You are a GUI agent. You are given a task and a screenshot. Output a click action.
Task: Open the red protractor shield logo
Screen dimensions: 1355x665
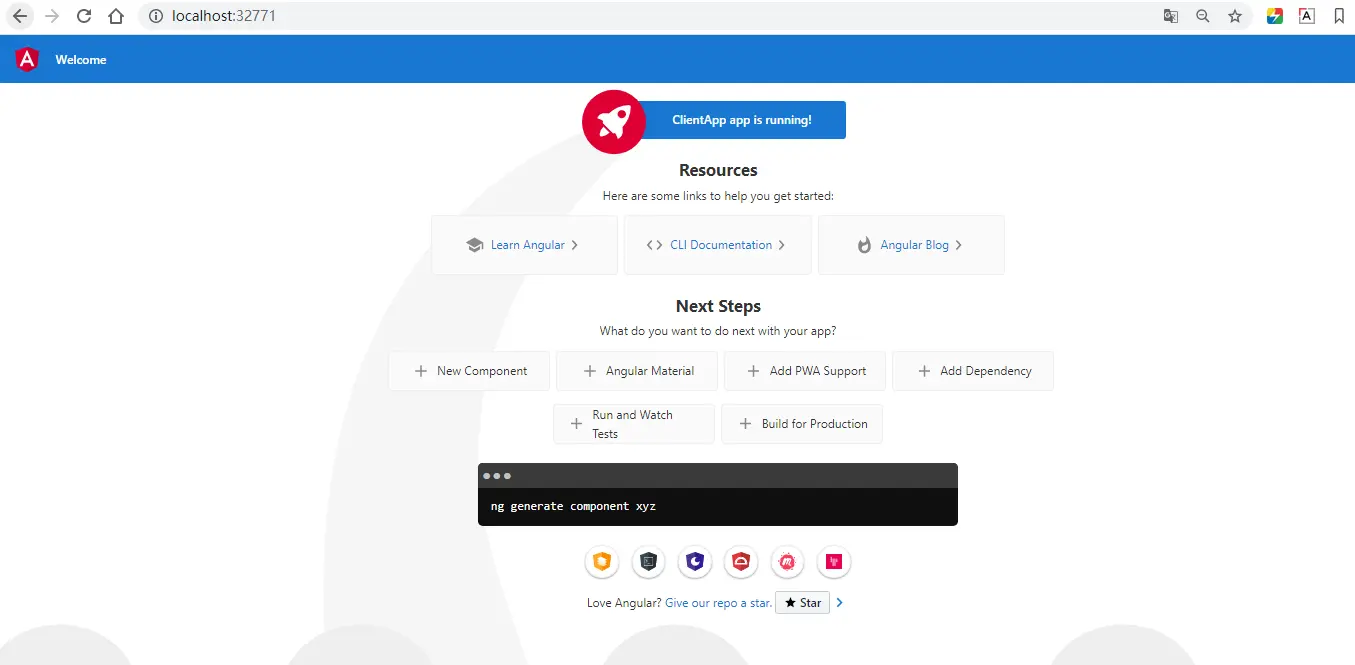tap(741, 562)
